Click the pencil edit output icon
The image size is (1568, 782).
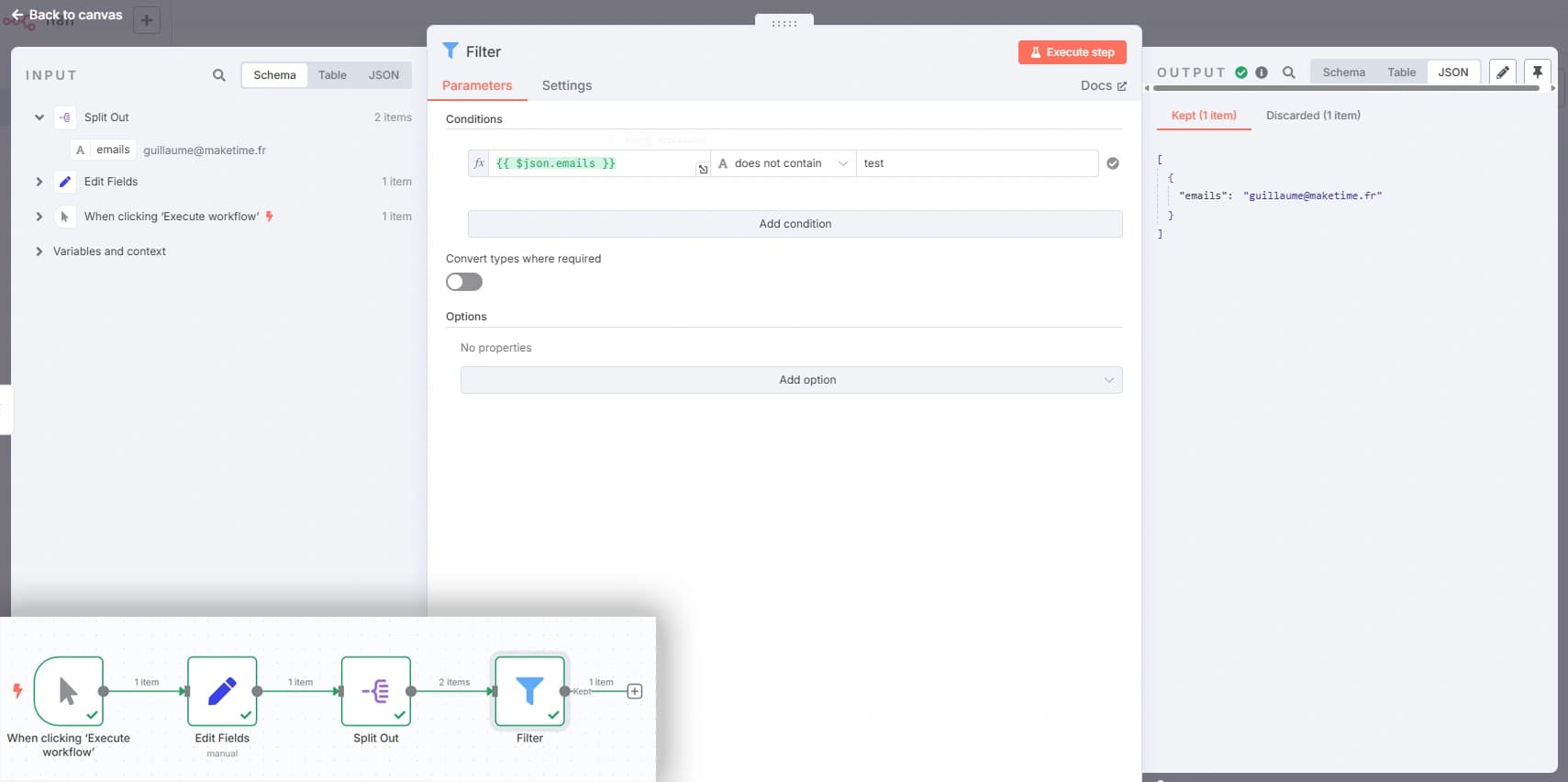pyautogui.click(x=1502, y=73)
